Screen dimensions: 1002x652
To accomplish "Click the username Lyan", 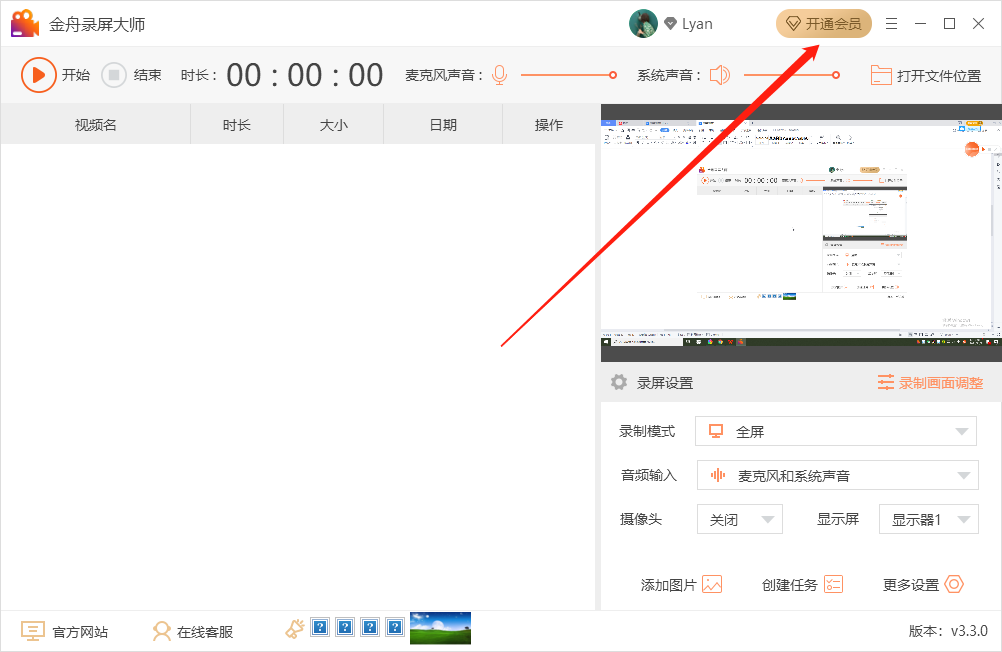I will [x=697, y=24].
